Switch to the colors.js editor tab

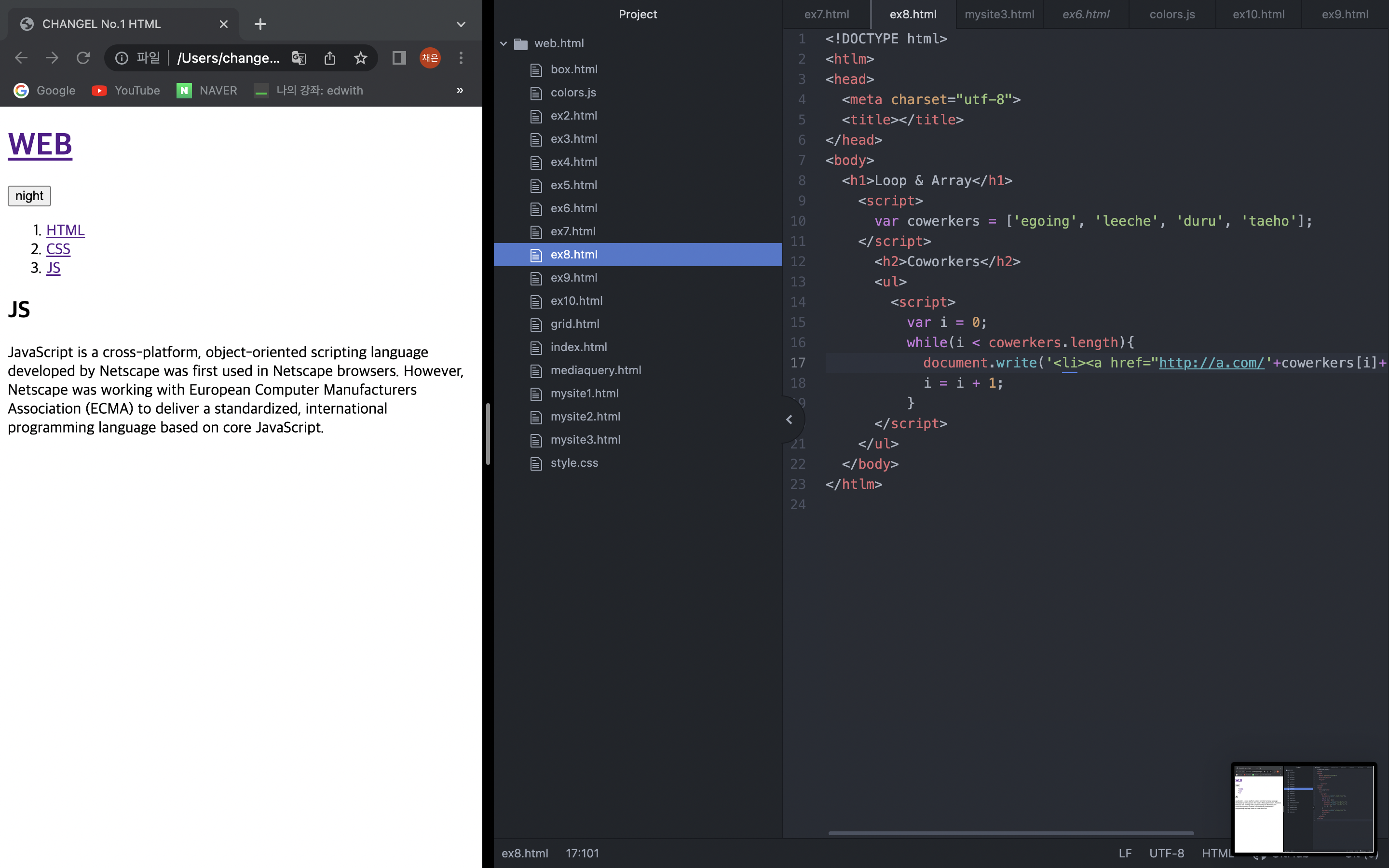point(1172,14)
